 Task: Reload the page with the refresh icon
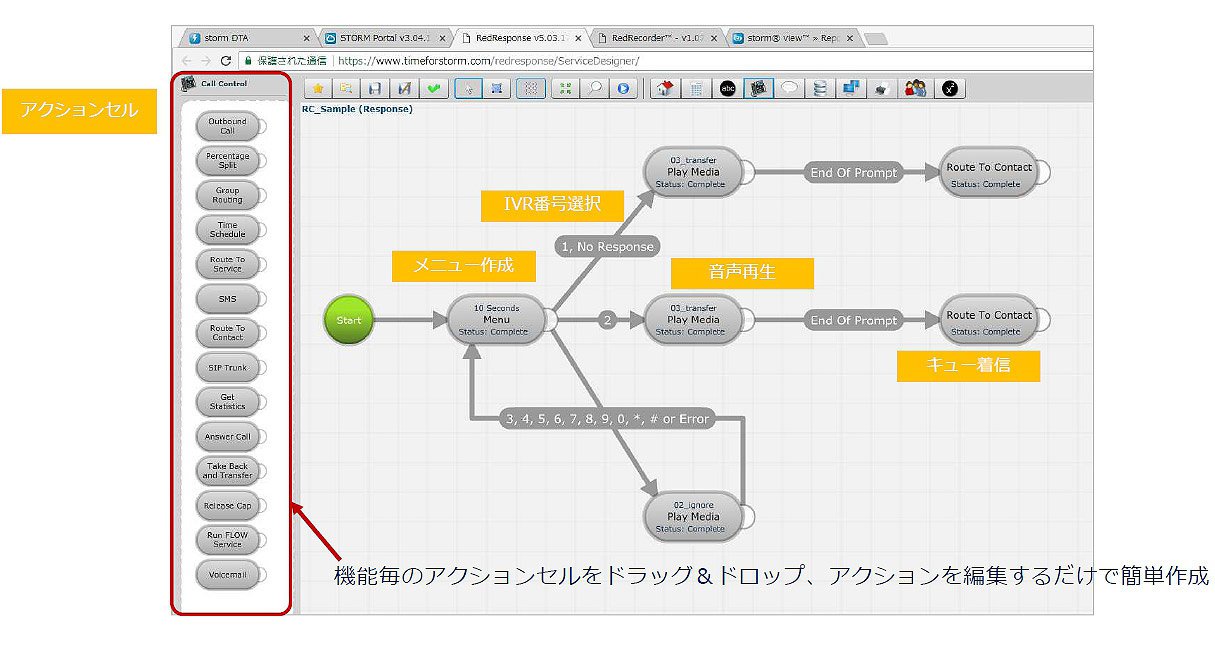pyautogui.click(x=226, y=60)
